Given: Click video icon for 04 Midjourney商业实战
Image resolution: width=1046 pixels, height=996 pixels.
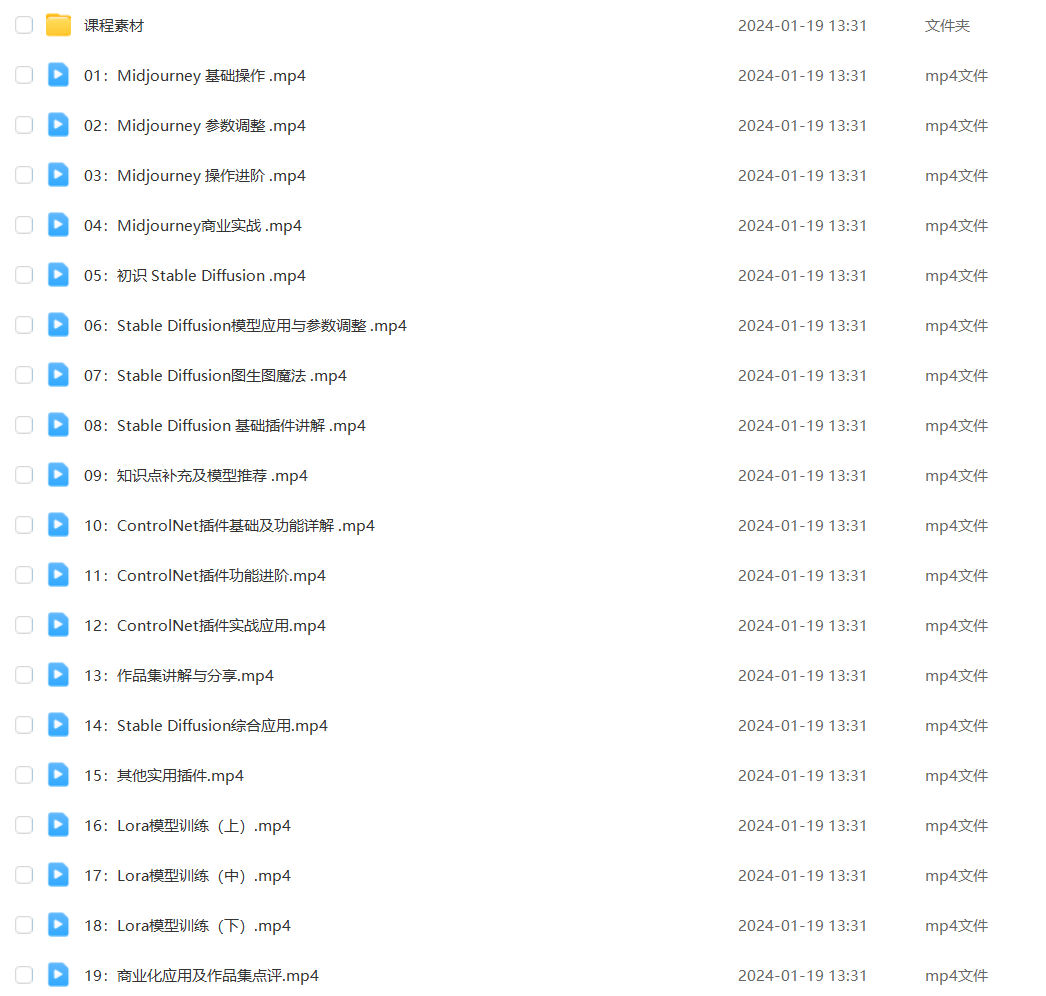Looking at the screenshot, I should click(x=58, y=225).
